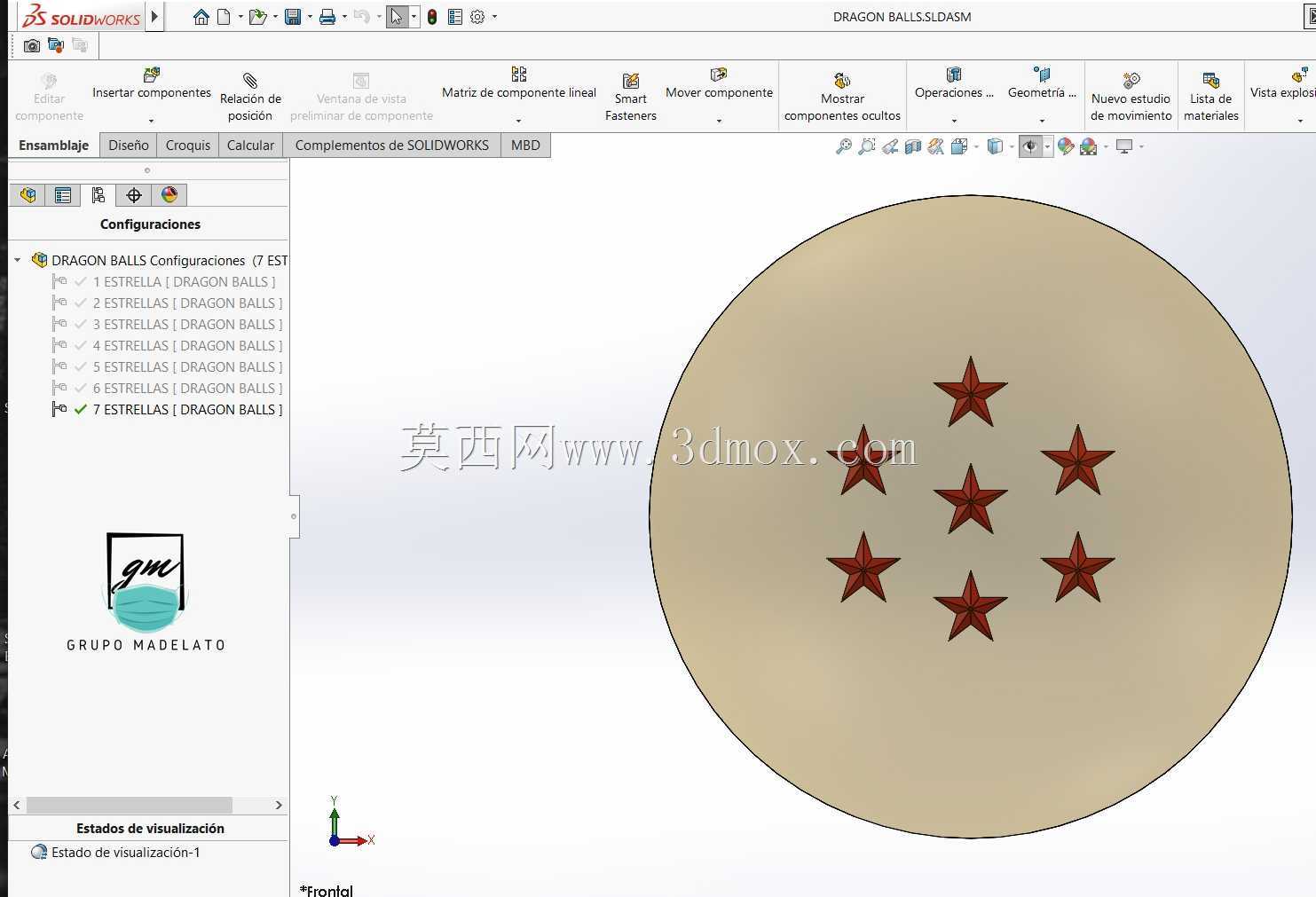This screenshot has height=897, width=1316.
Task: Click the Rebuild traffic light icon
Action: click(x=432, y=17)
